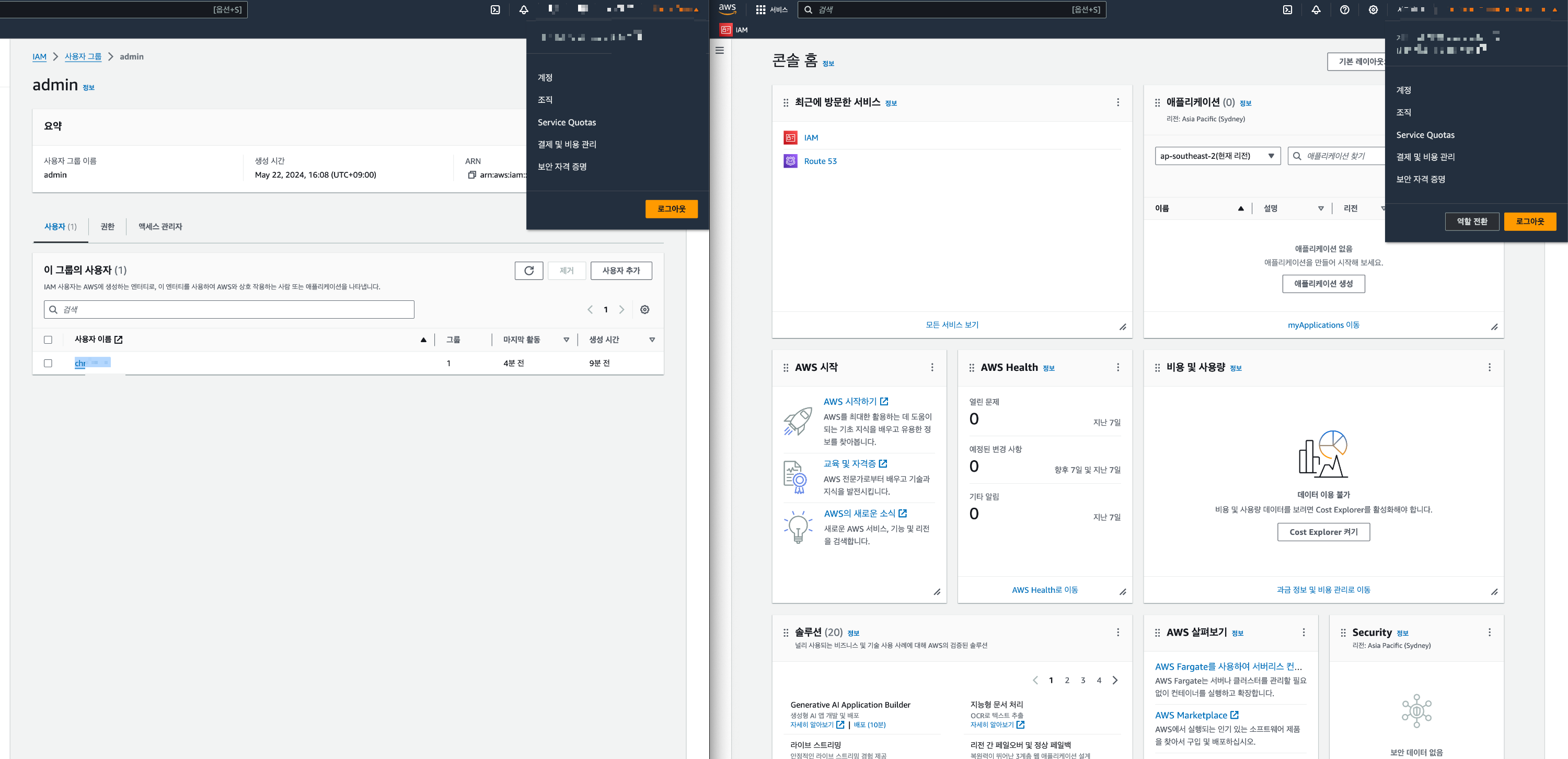Go to solutions page 3
Screen dimensions: 1568x759
(1083, 681)
